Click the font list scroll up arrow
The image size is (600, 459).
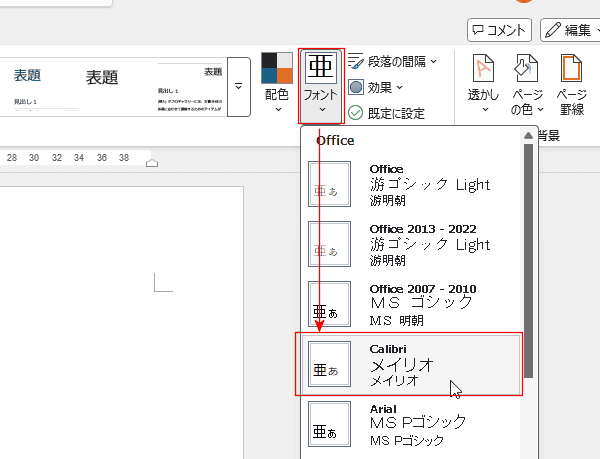click(x=528, y=135)
